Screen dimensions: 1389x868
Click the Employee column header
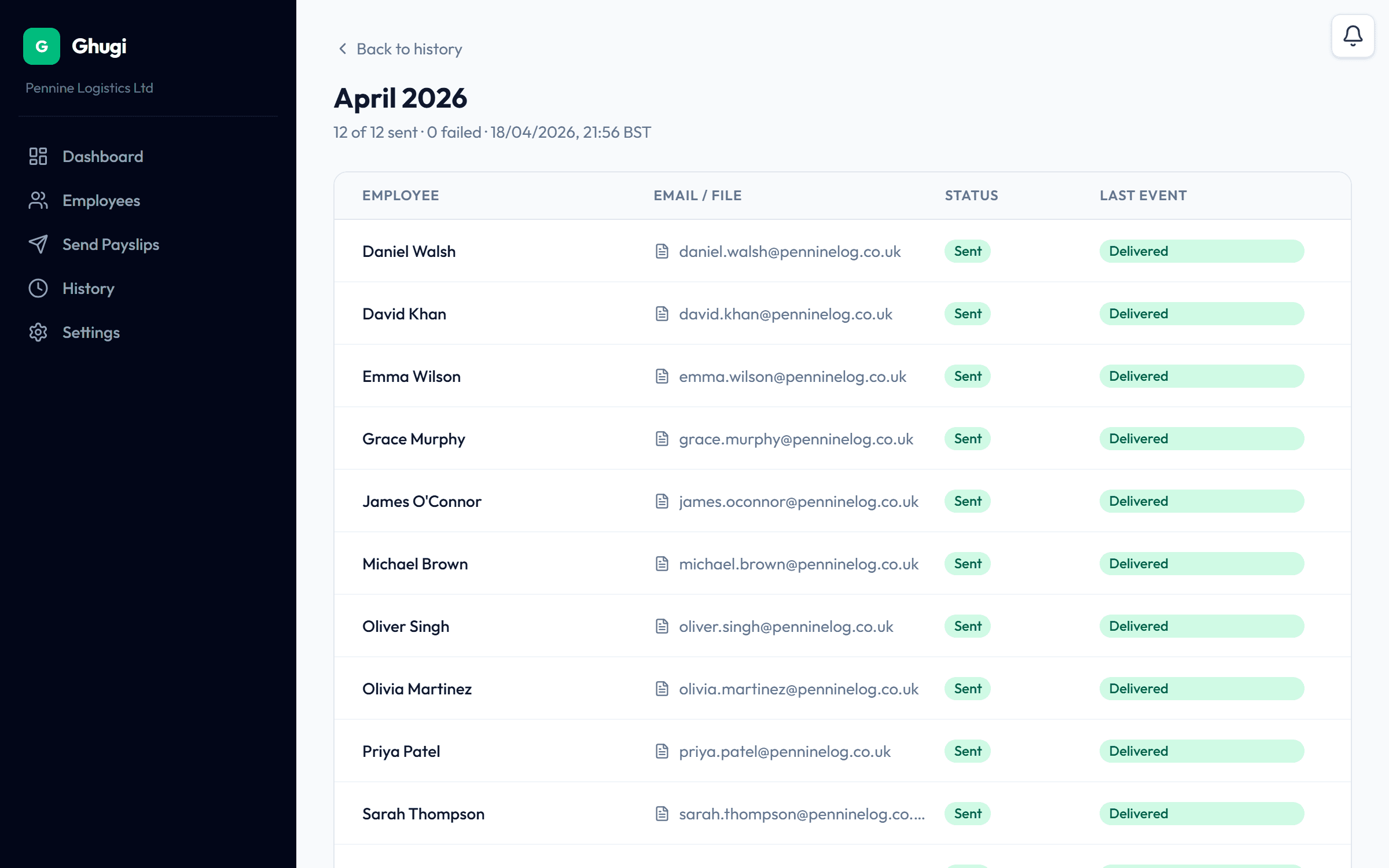(400, 196)
